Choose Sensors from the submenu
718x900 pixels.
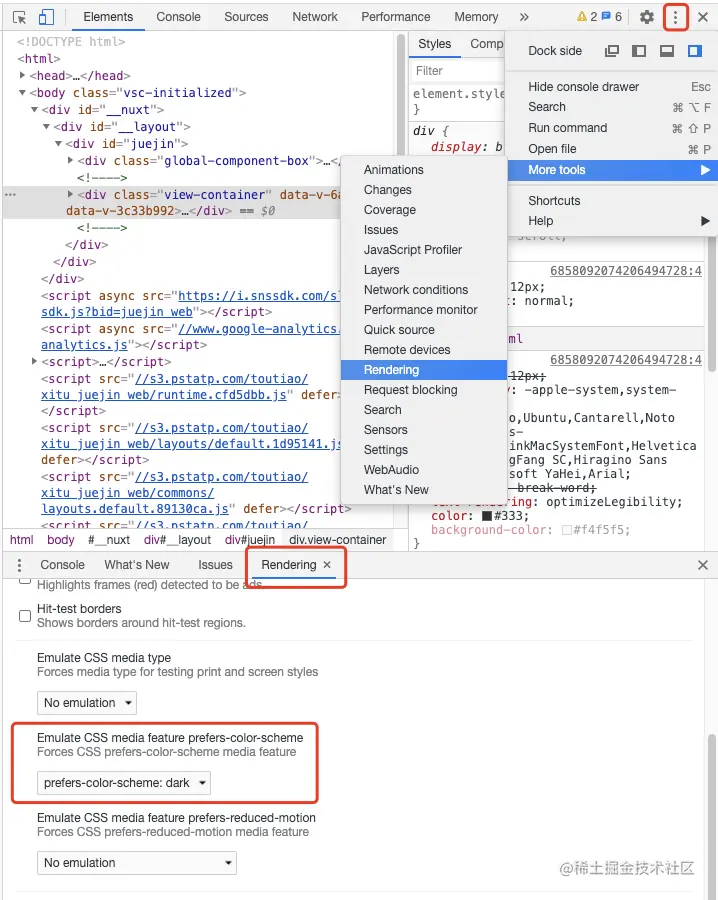click(424, 430)
